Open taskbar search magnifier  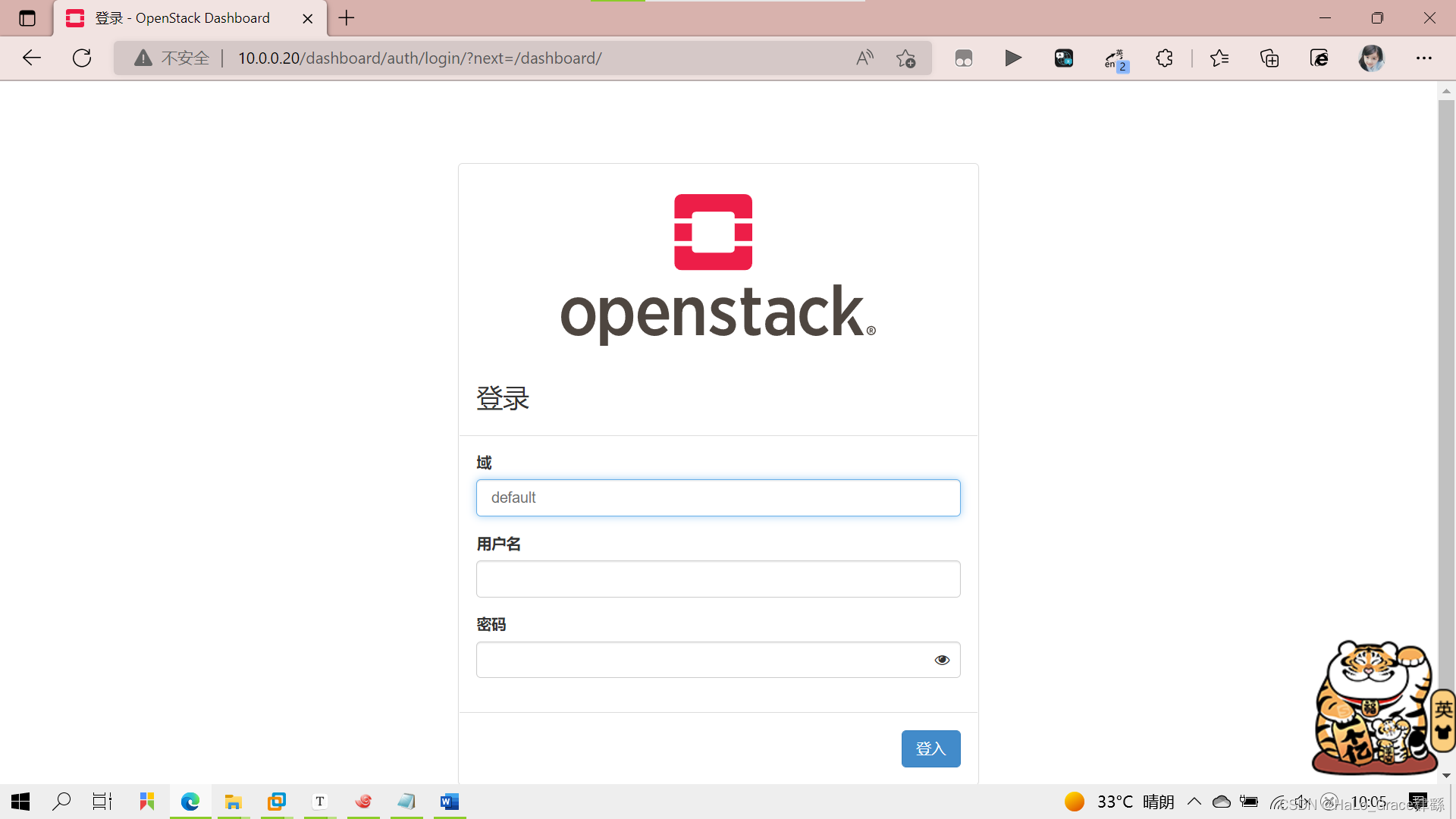pyautogui.click(x=61, y=802)
